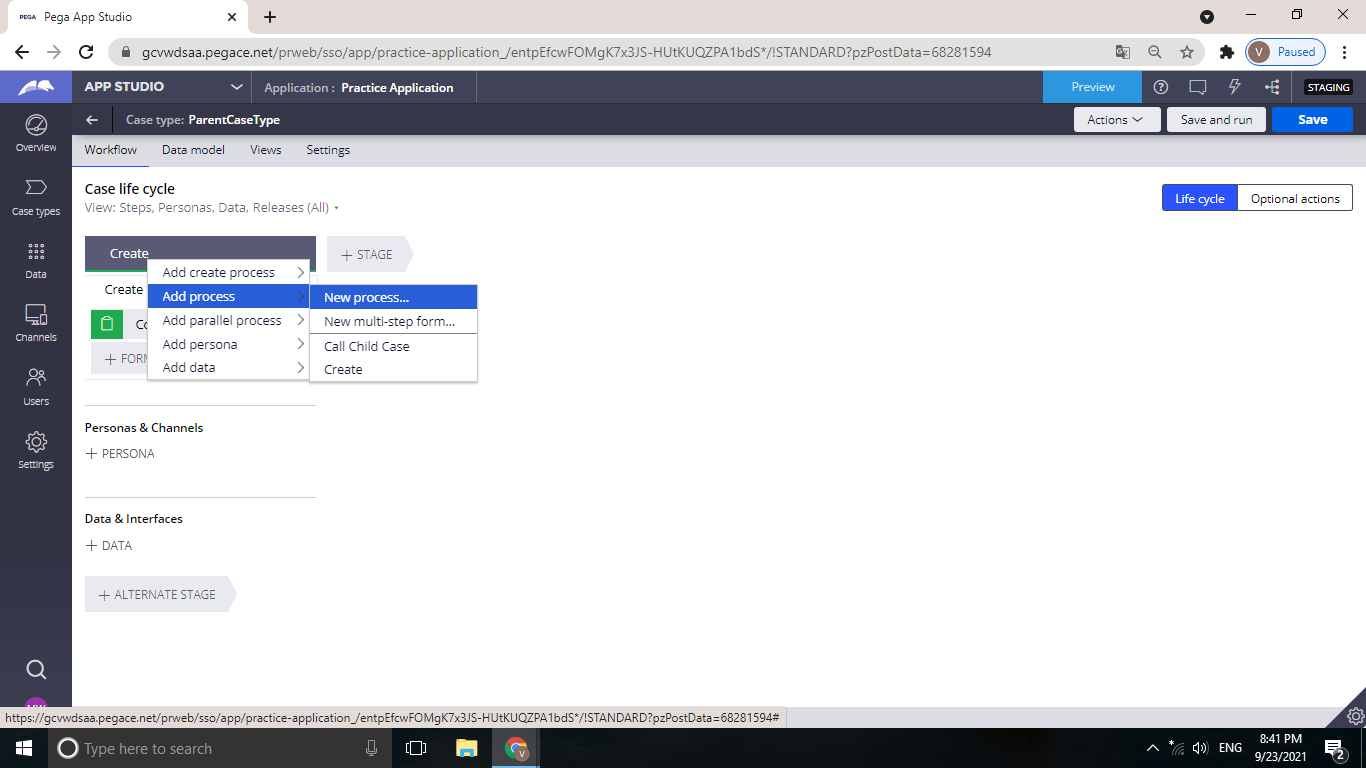Viewport: 1366px width, 768px height.
Task: Select Add process menu item
Action: [x=228, y=296]
